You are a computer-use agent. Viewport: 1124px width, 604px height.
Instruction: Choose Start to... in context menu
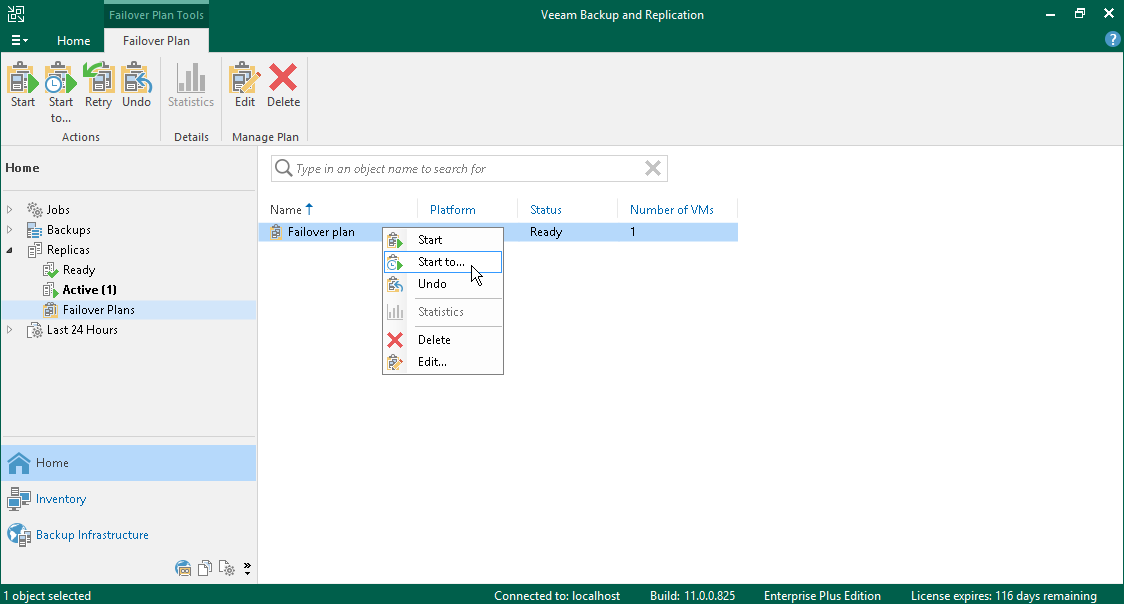tap(443, 262)
